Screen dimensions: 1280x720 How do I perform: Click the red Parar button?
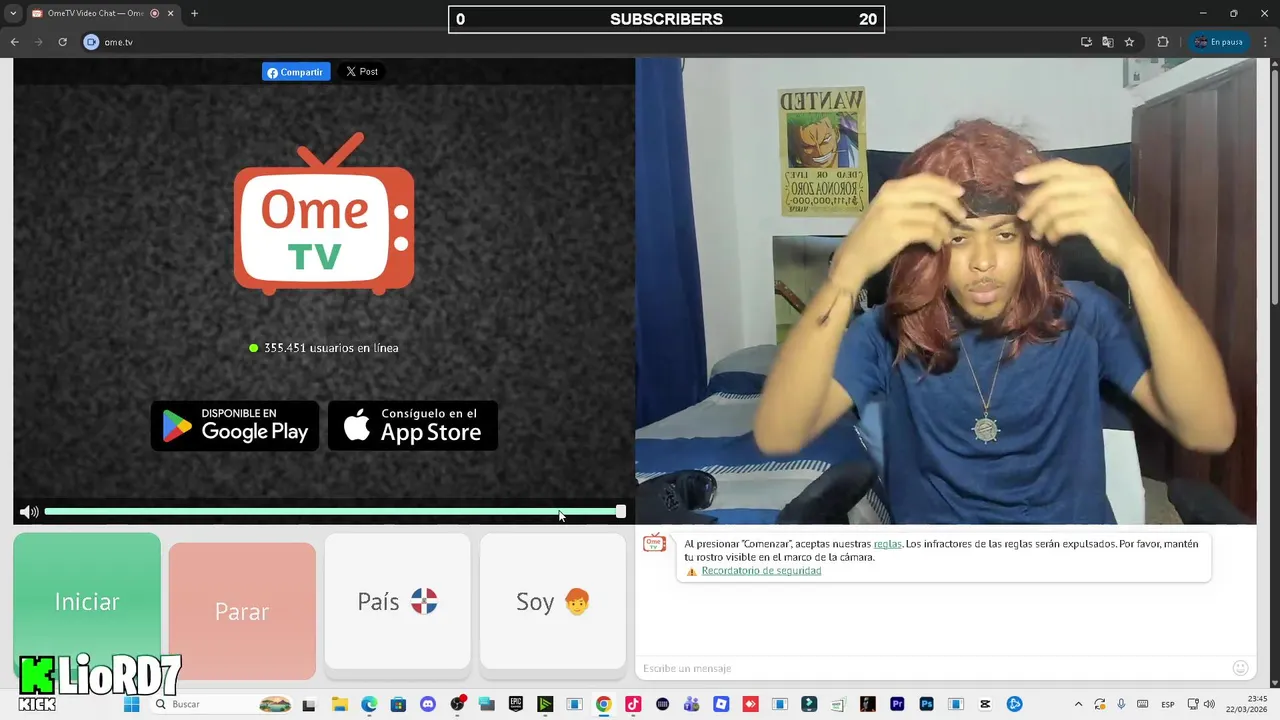242,611
